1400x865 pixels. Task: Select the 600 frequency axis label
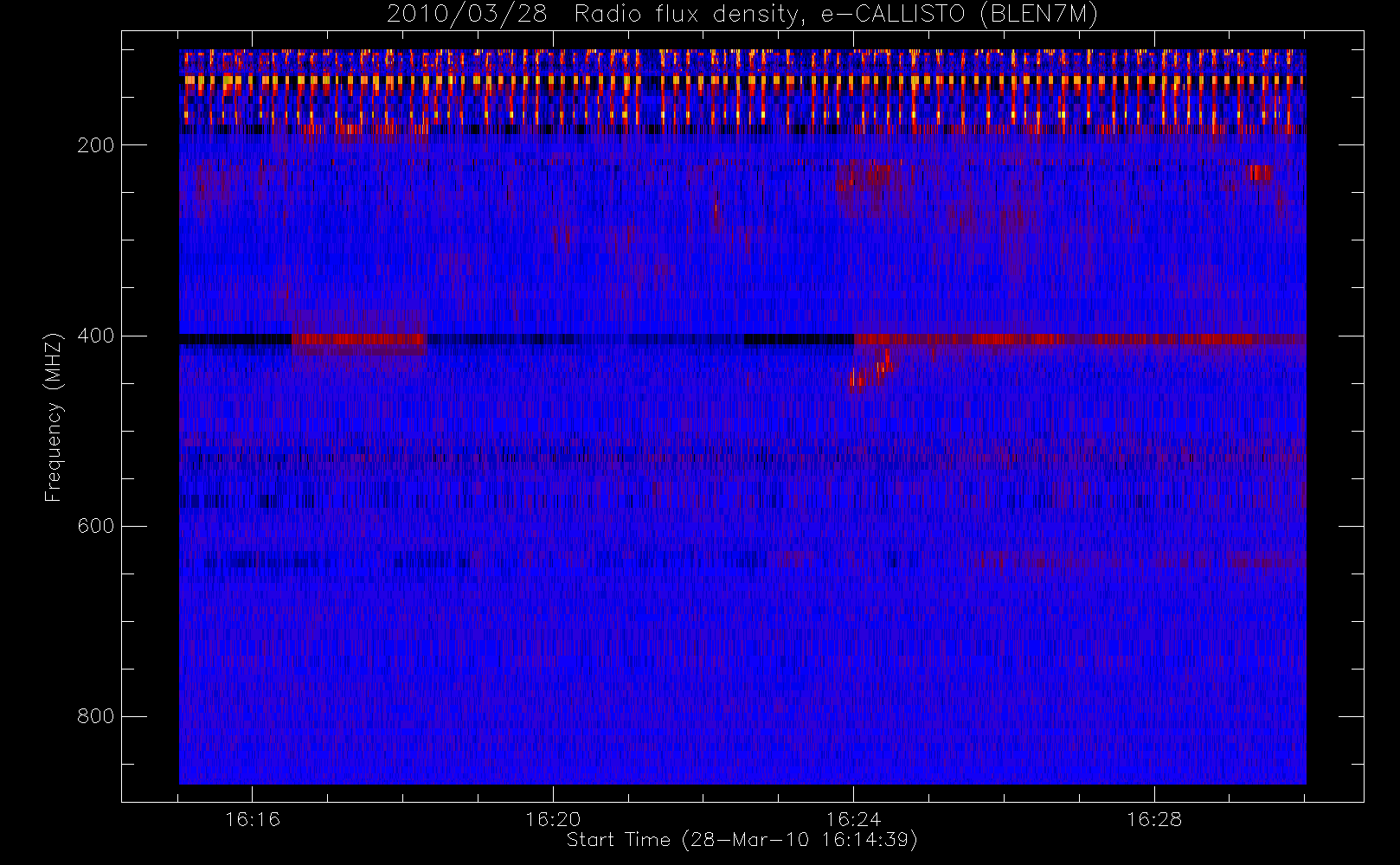pyautogui.click(x=95, y=526)
